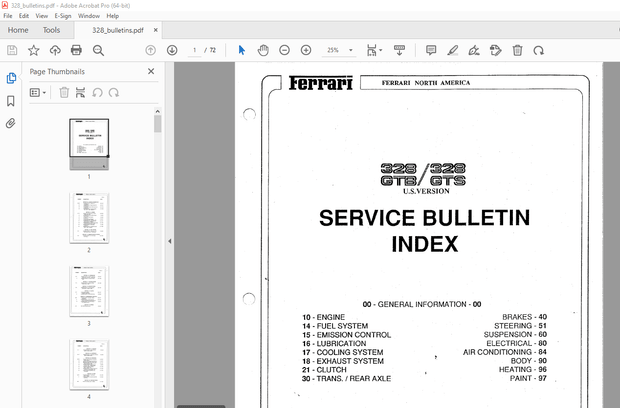Click "00 - GENERAL INFORMATION - 00" text
This screenshot has height=408, width=620.
(x=422, y=304)
